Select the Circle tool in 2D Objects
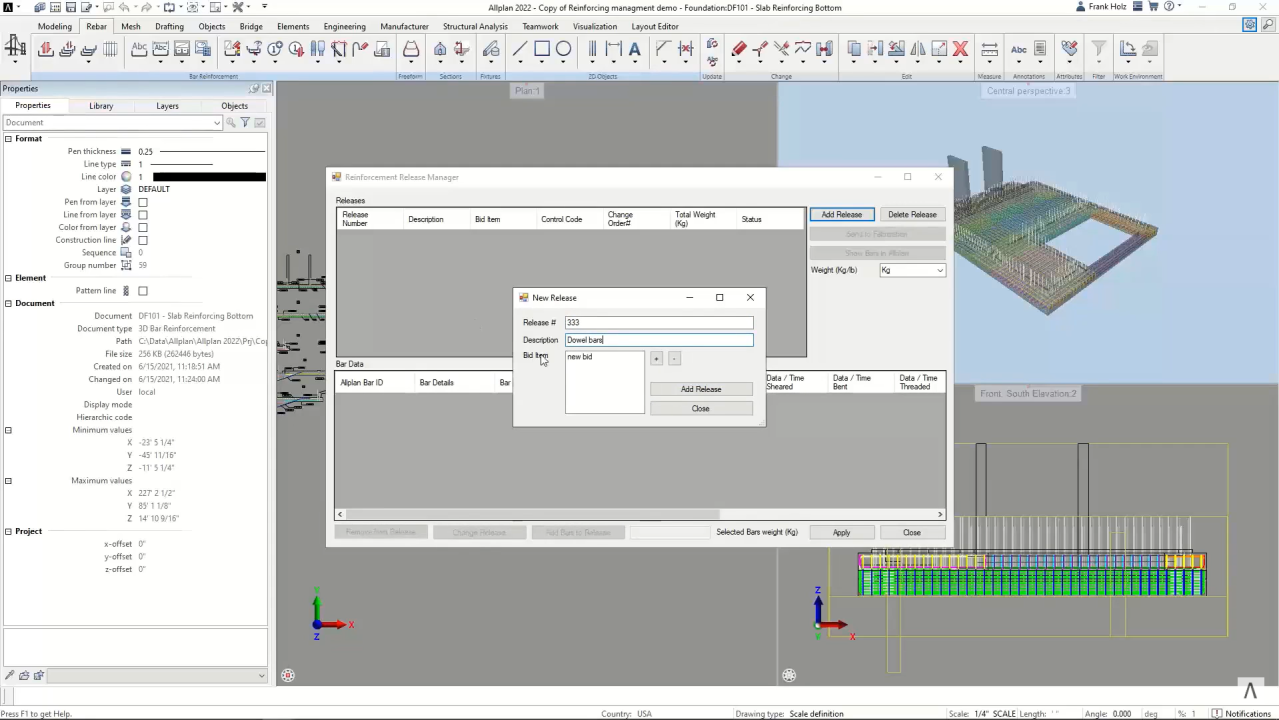The image size is (1279, 720). (x=563, y=49)
